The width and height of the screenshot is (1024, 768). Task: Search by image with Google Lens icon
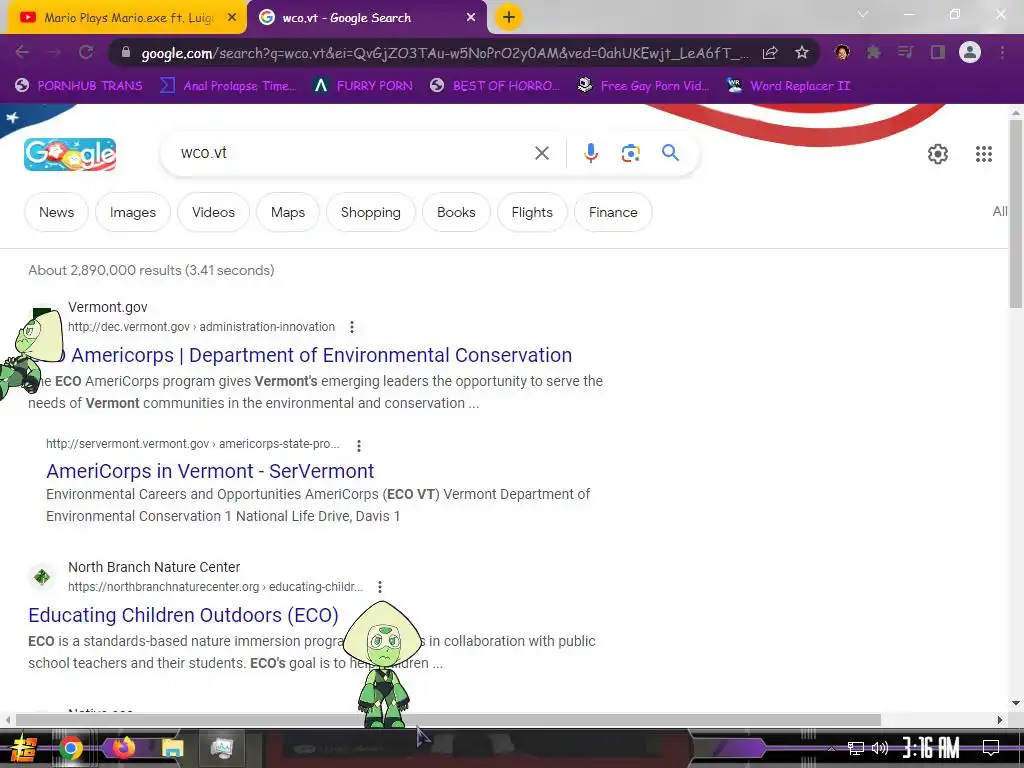[x=630, y=153]
